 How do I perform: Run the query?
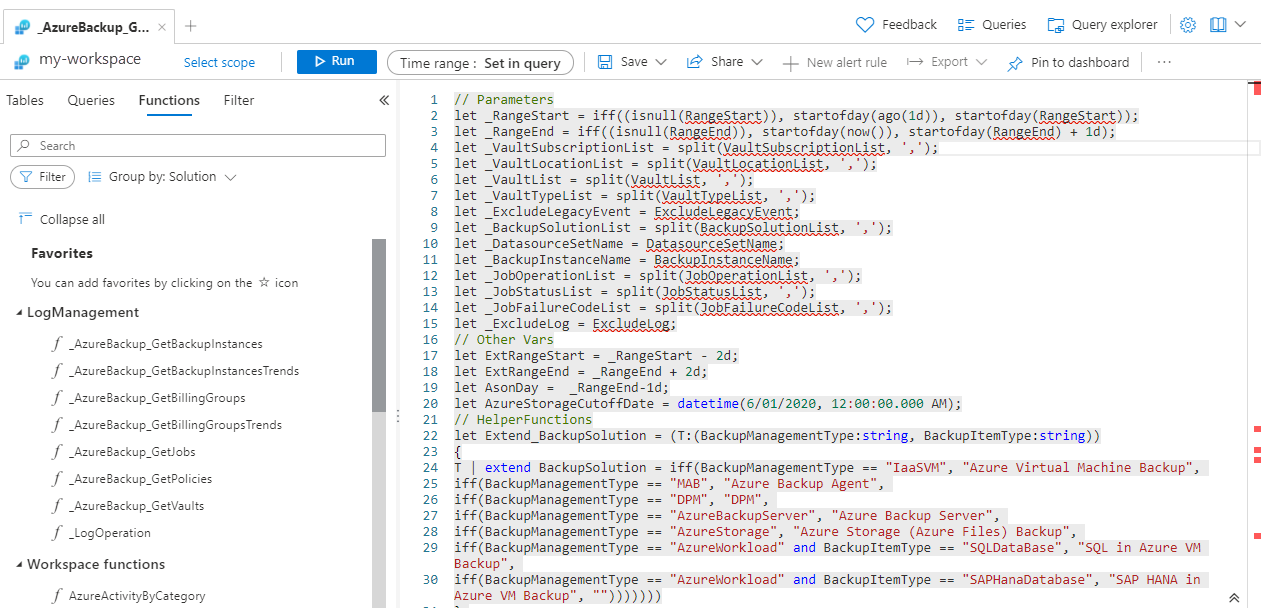336,62
